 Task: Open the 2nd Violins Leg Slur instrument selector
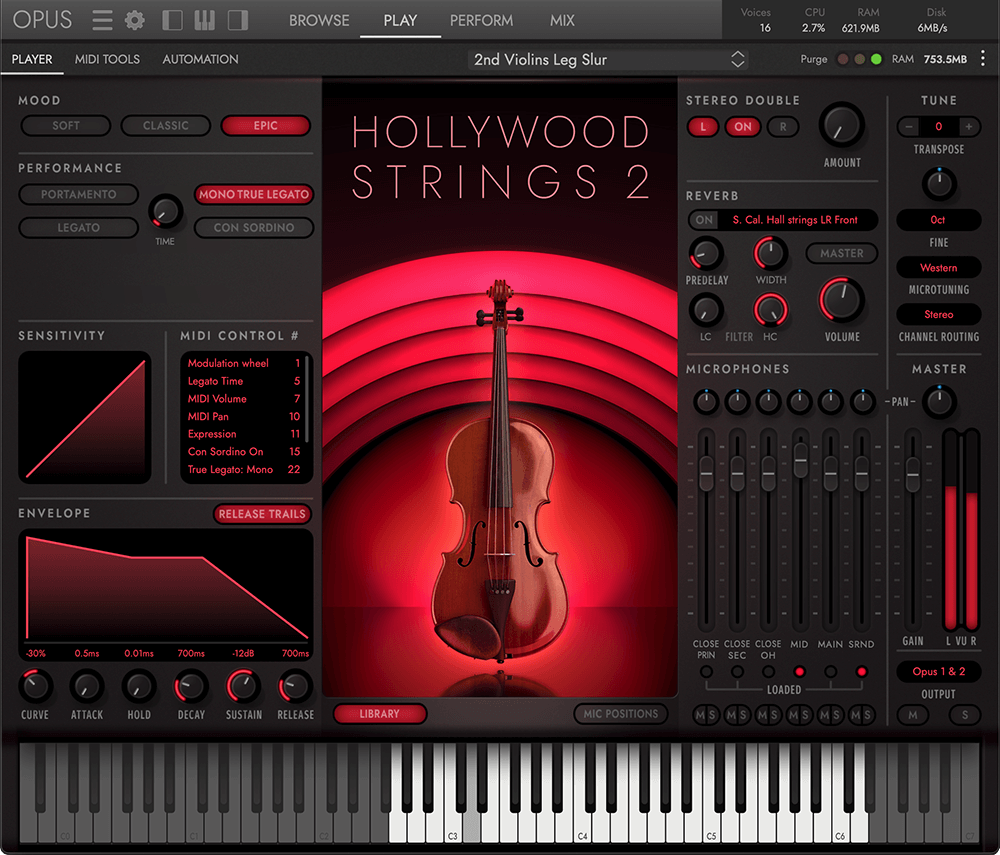(x=607, y=59)
